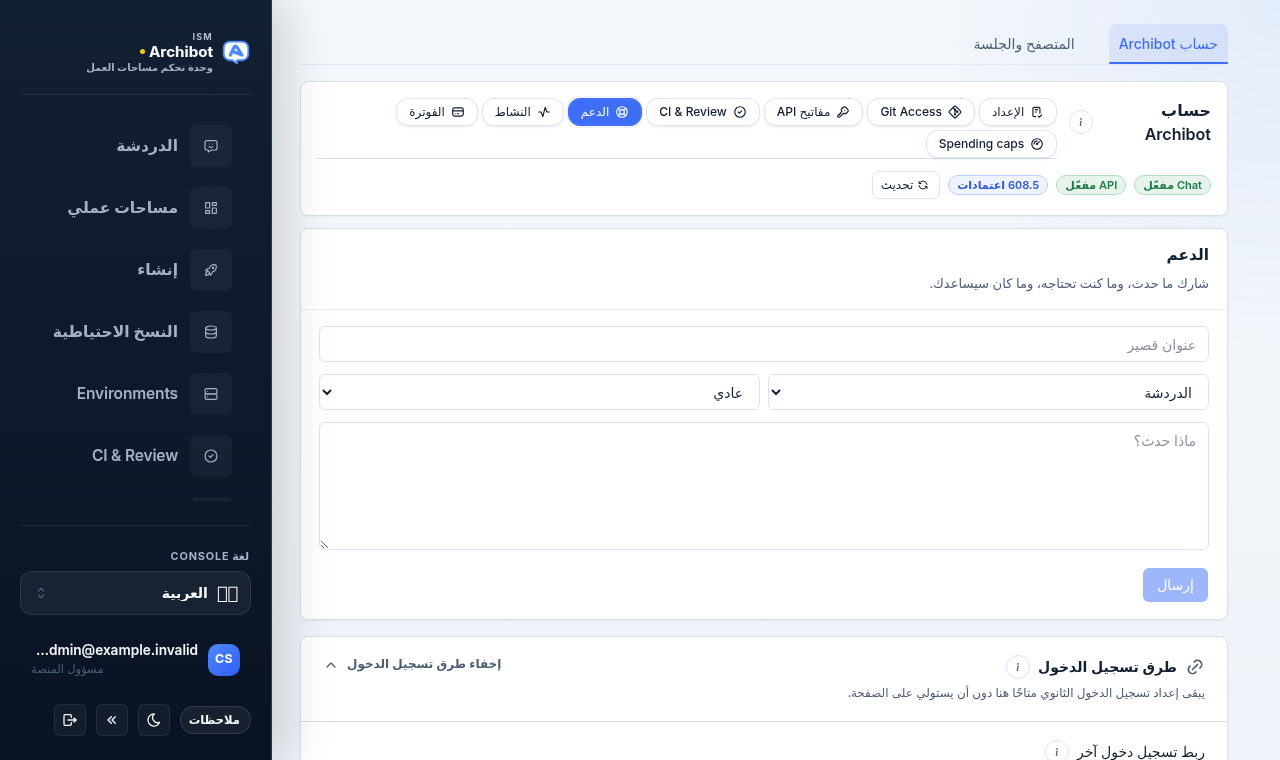Viewport: 1280px width, 760px height.
Task: Open the إنشاء rocket icon
Action: coord(211,270)
